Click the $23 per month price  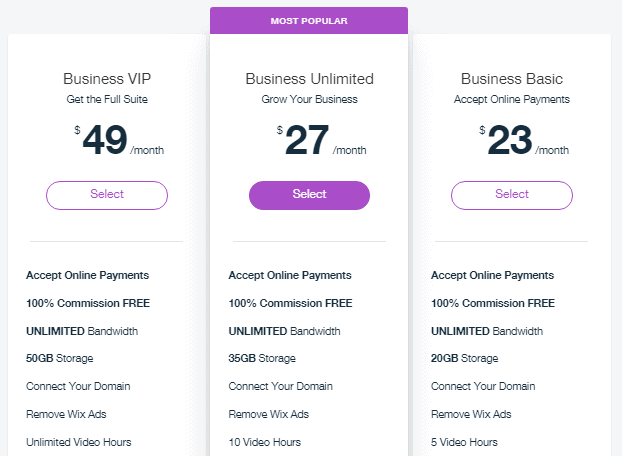coord(511,141)
